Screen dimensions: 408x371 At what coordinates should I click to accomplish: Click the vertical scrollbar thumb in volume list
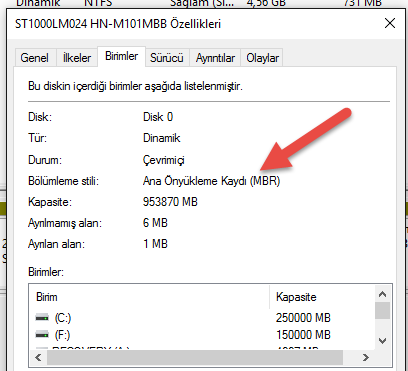click(x=382, y=311)
